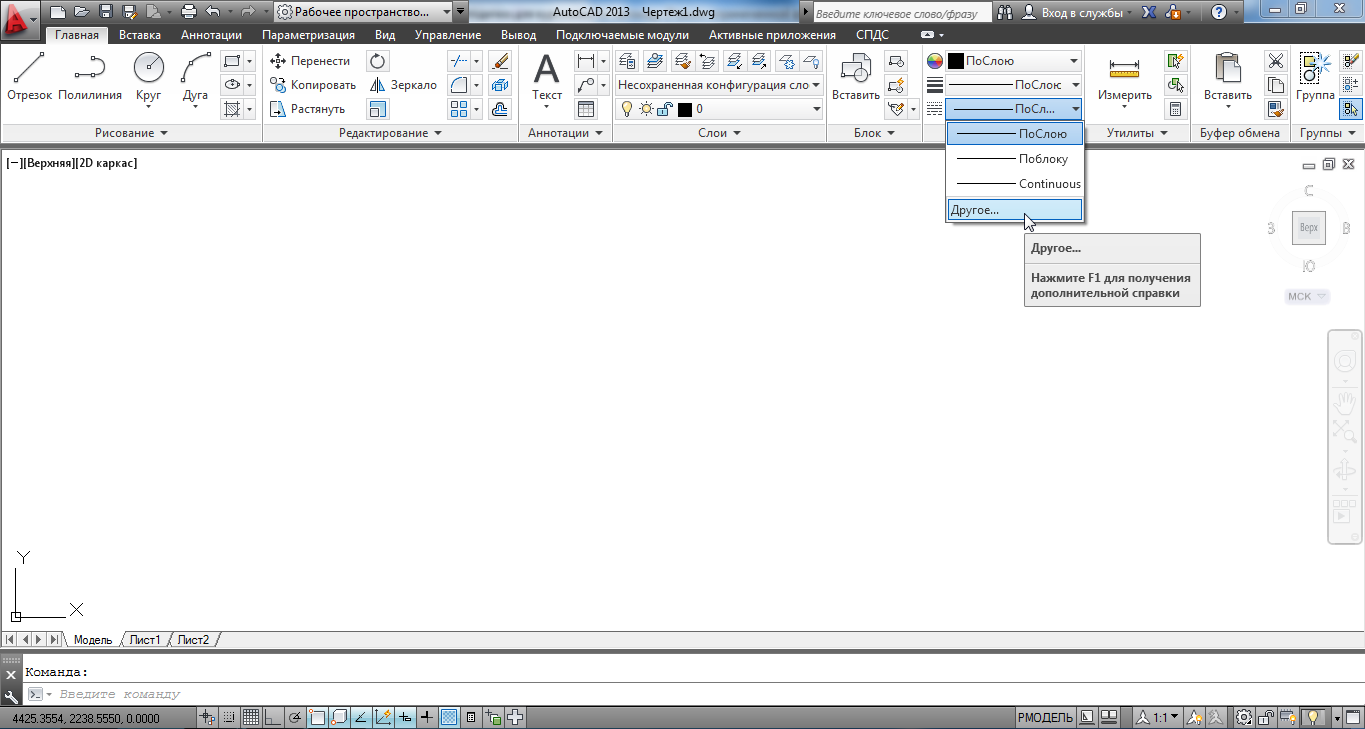Image resolution: width=1365 pixels, height=729 pixels.
Task: Click the Группа group tool
Action: coord(1315,77)
